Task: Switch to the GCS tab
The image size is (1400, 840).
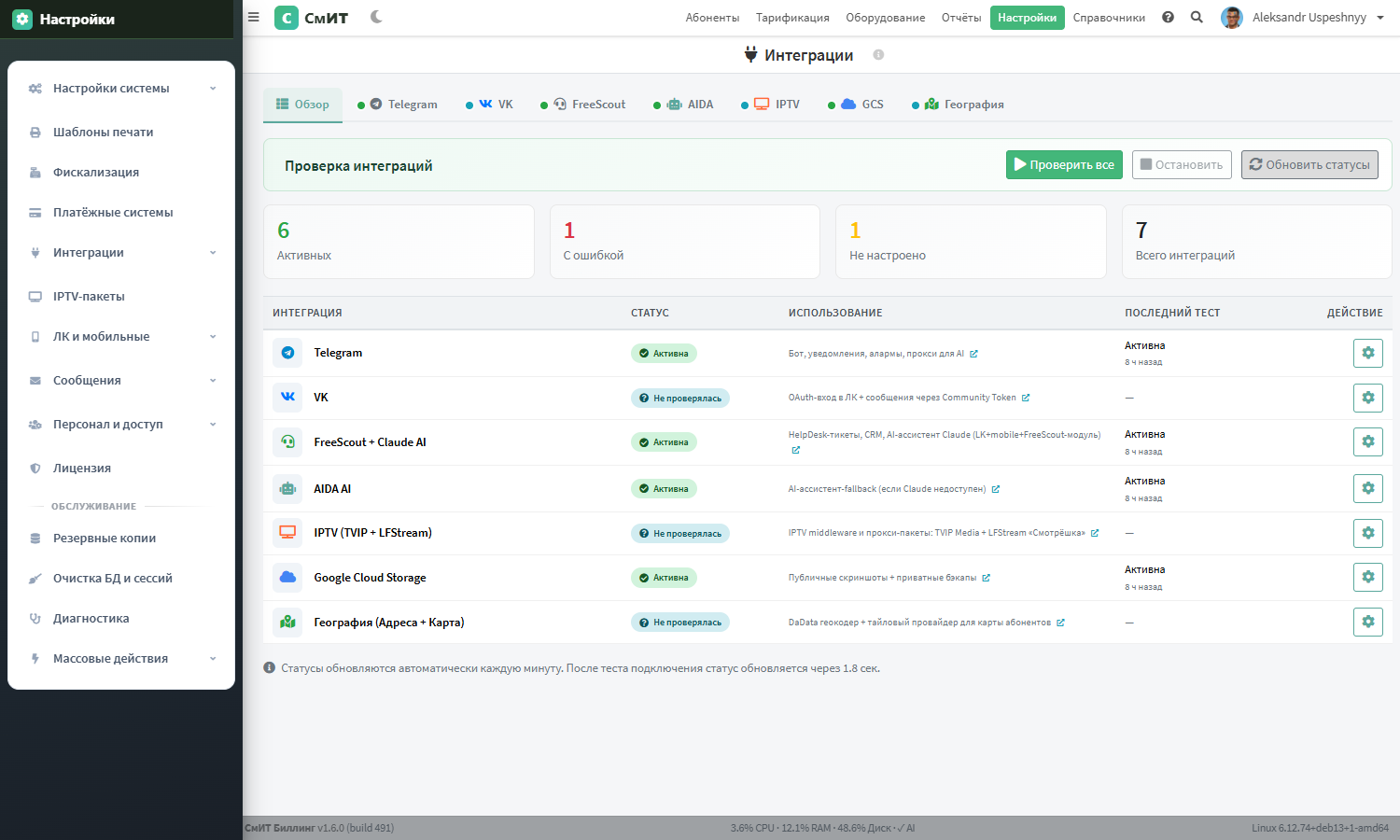Action: click(x=856, y=105)
